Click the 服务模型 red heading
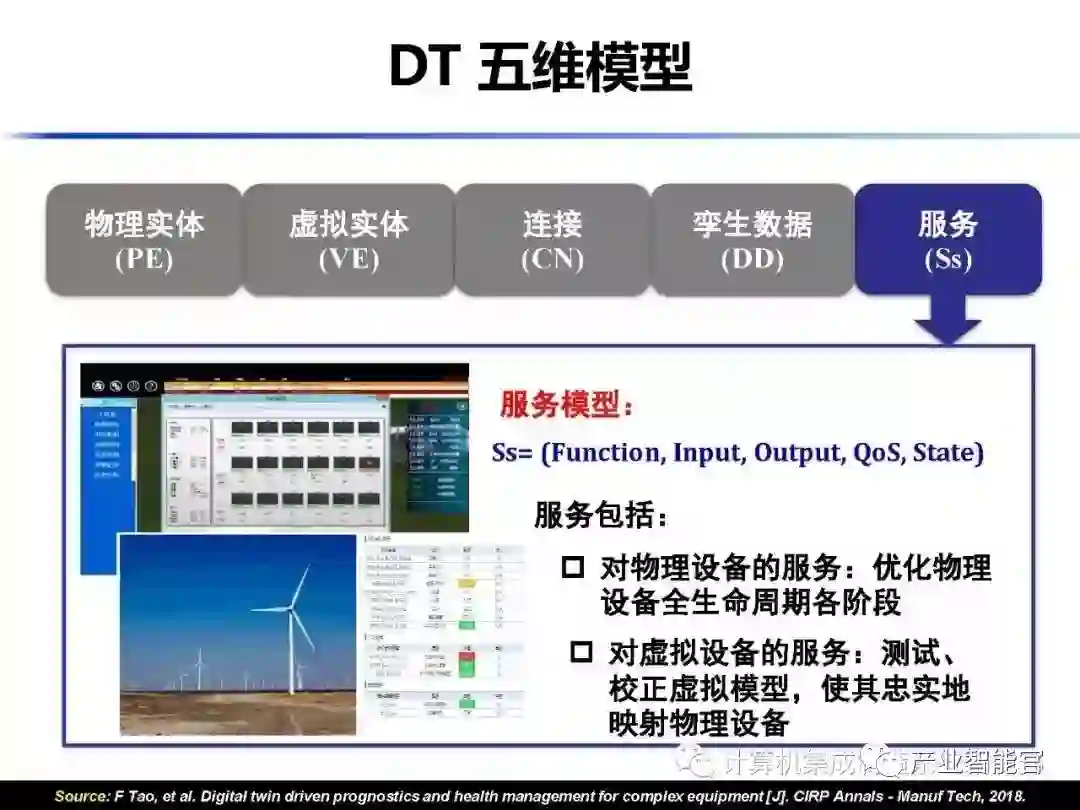This screenshot has height=810, width=1080. point(566,404)
